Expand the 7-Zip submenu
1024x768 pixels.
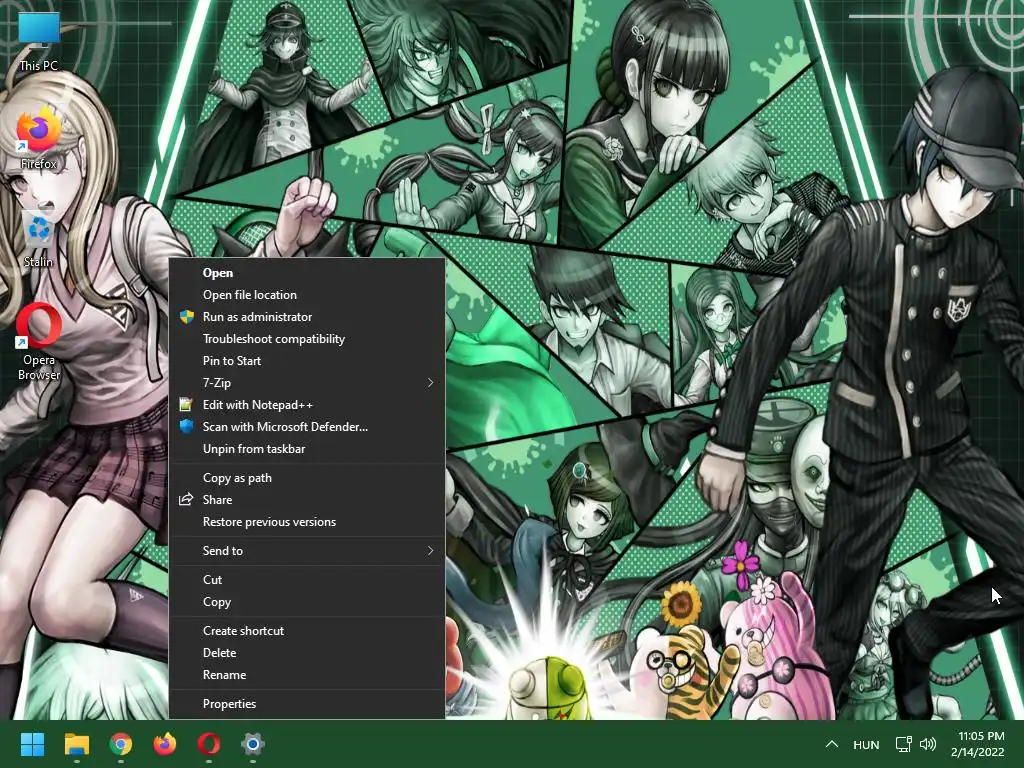click(307, 383)
